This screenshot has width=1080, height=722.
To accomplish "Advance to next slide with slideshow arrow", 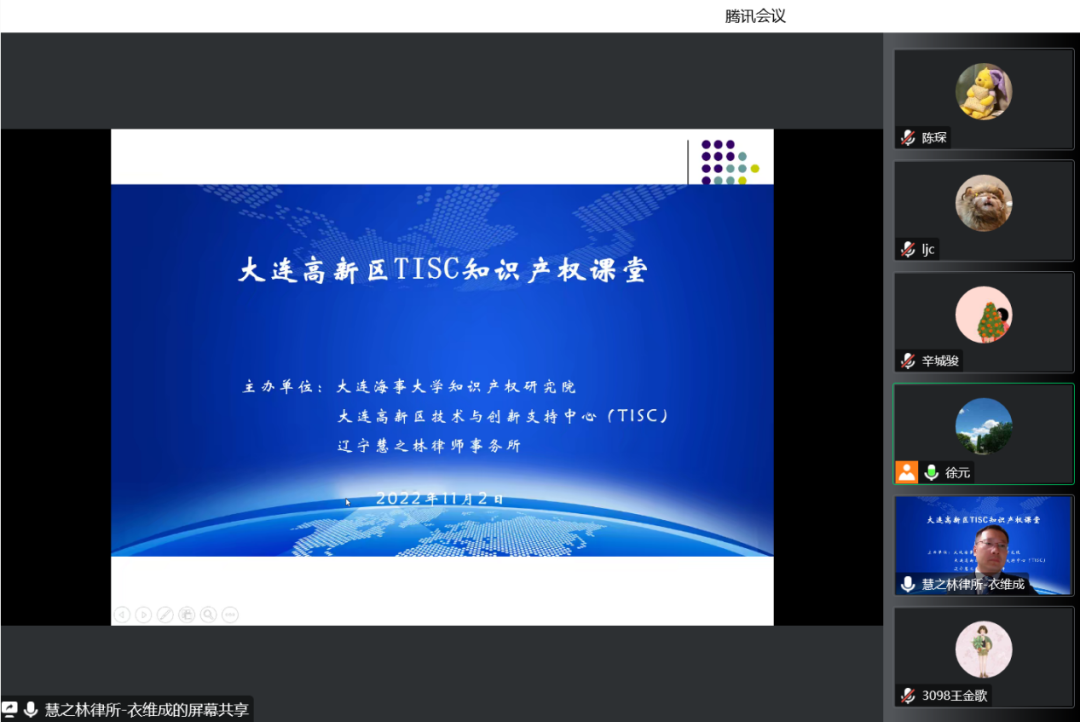I will 143,615.
